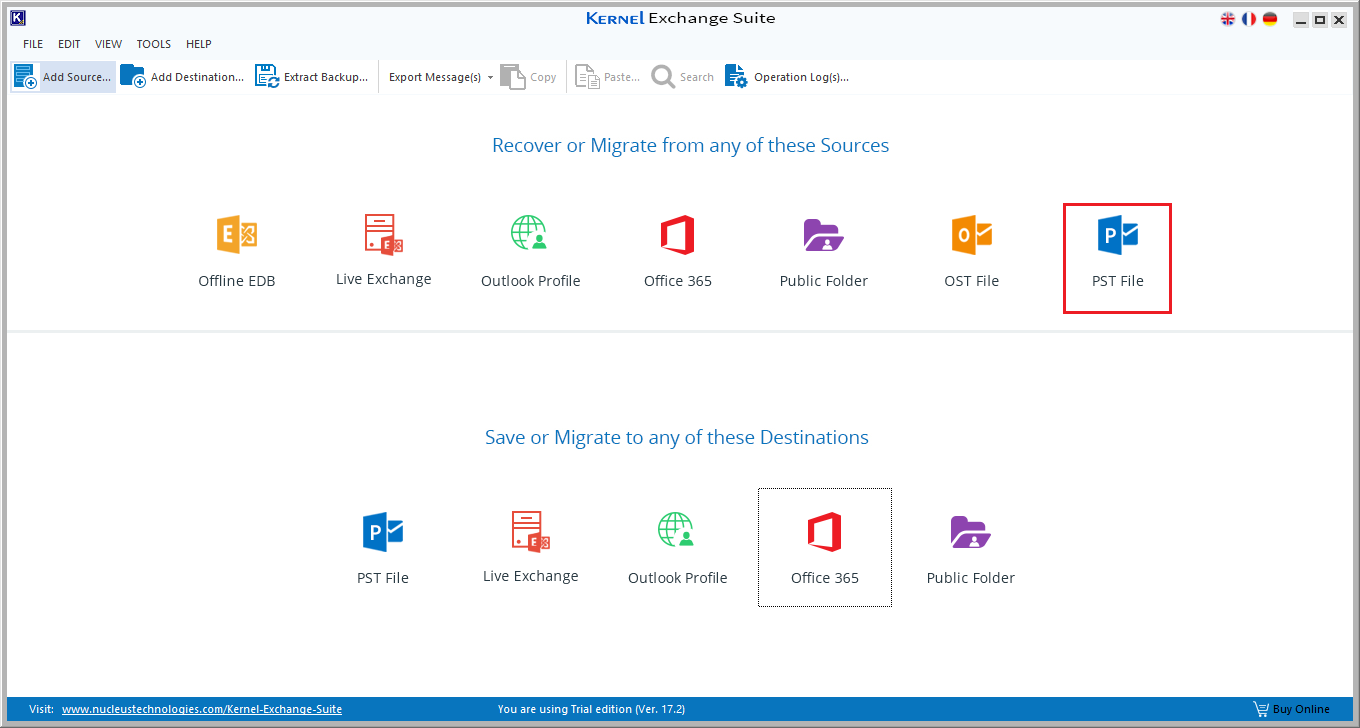Open the EDIT menu

pyautogui.click(x=69, y=44)
